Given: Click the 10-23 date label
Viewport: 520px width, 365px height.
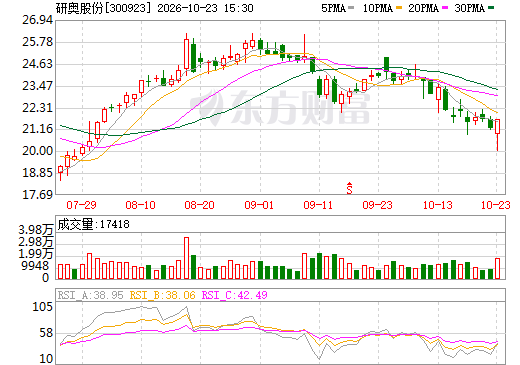Looking at the screenshot, I should (x=496, y=205).
